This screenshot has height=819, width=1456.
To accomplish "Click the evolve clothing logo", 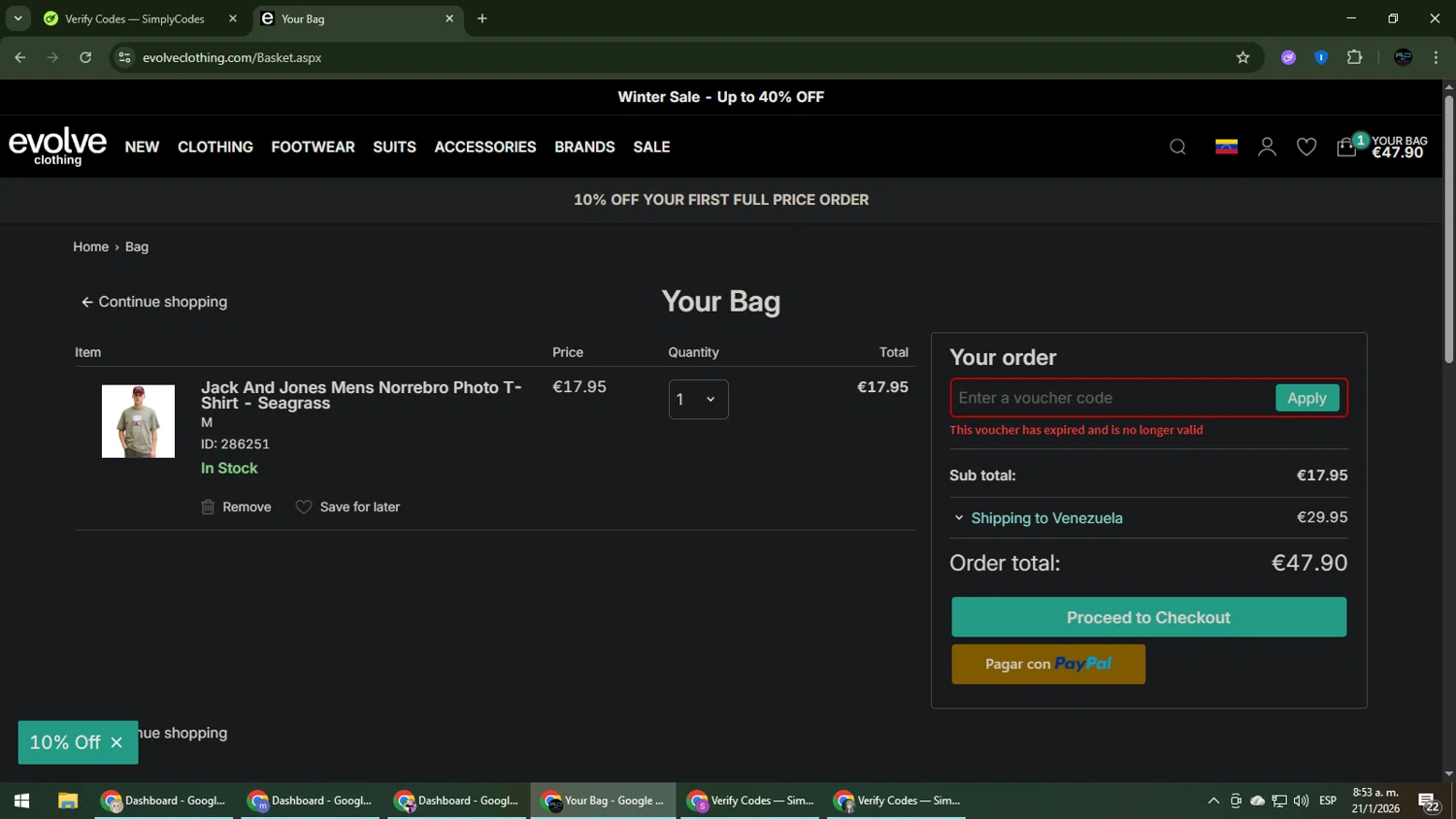I will click(x=57, y=147).
